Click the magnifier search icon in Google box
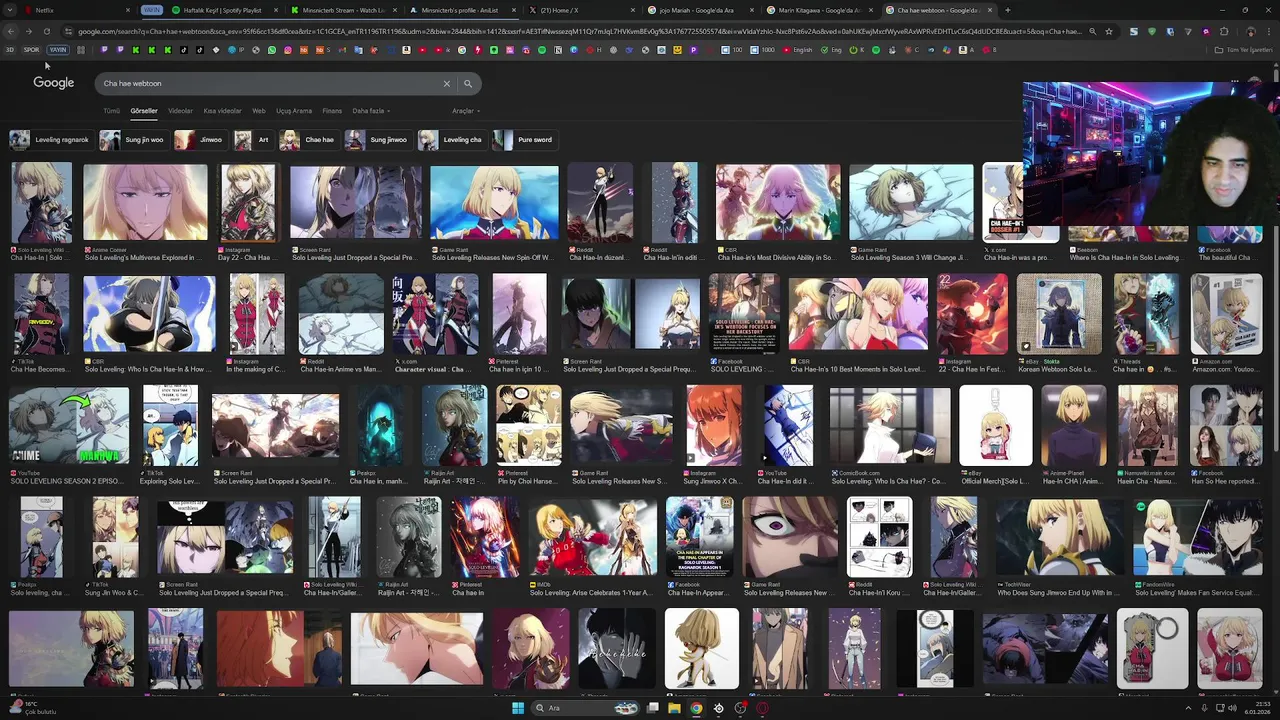 468,84
